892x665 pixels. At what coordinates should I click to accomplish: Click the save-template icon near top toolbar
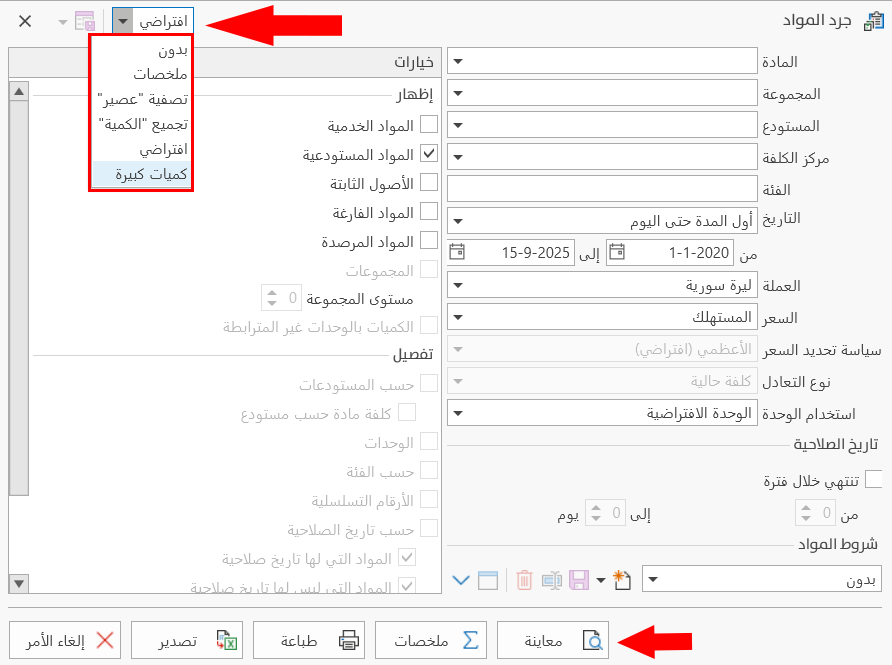[84, 20]
